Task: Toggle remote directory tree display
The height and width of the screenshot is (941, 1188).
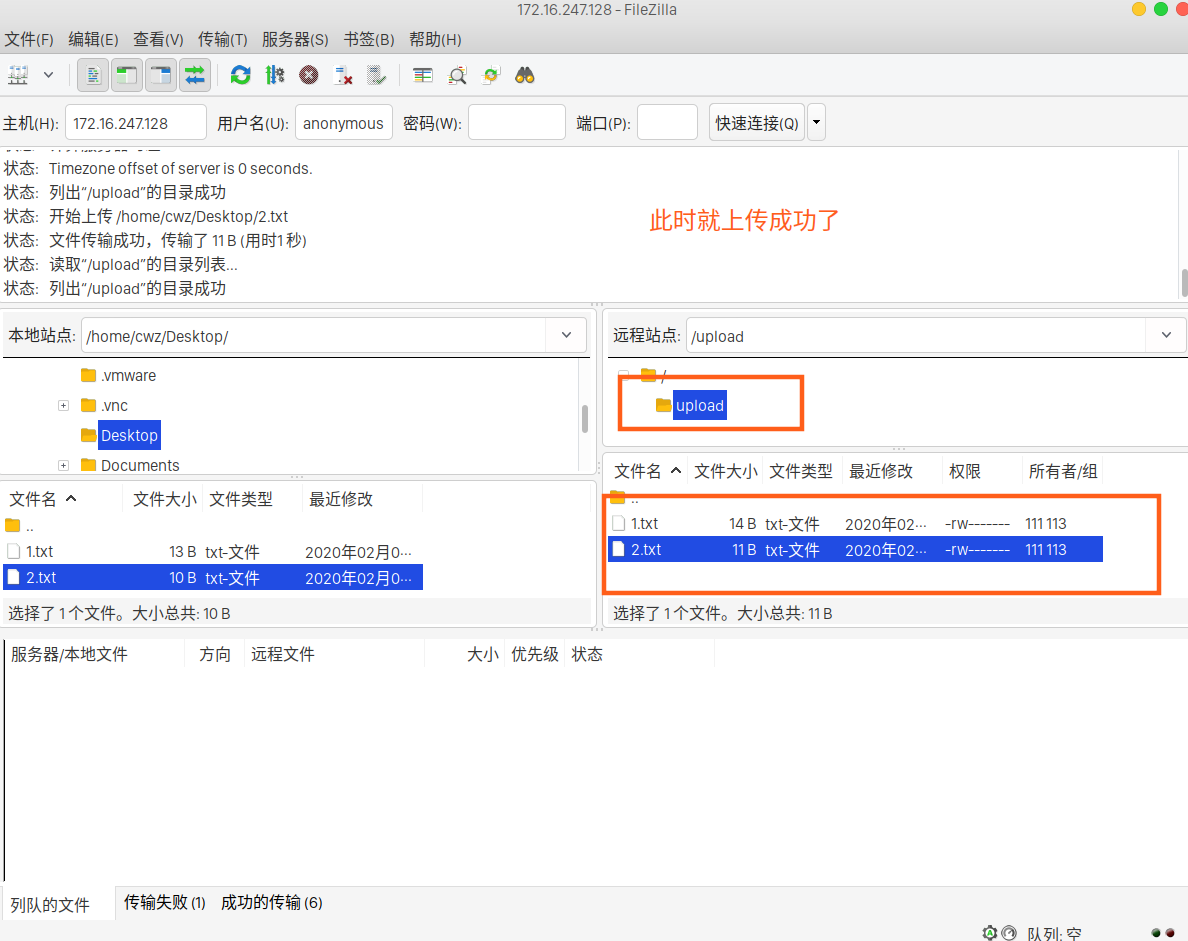Action: click(161, 75)
